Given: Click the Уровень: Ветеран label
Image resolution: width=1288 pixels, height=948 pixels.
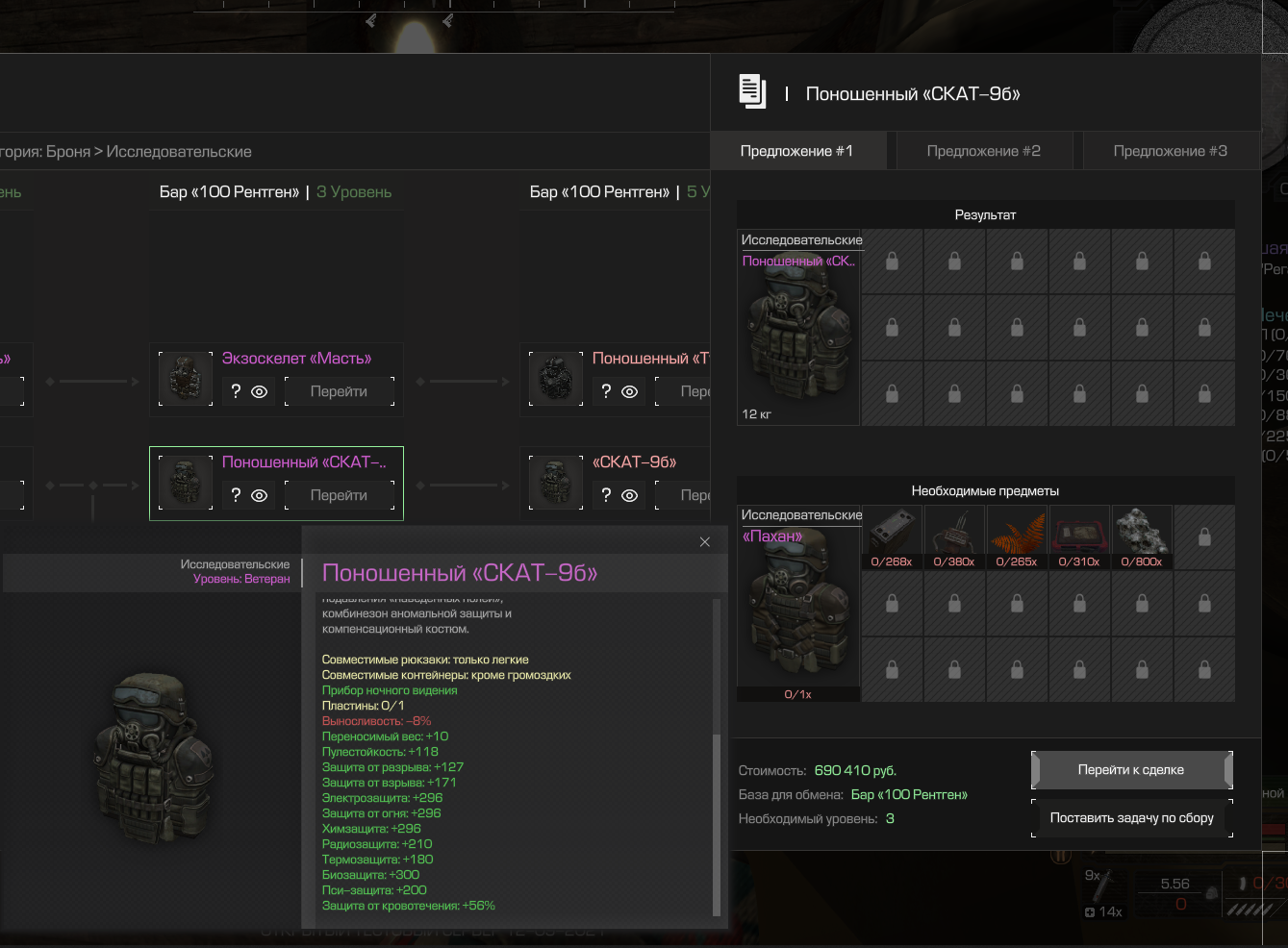Looking at the screenshot, I should point(241,579).
